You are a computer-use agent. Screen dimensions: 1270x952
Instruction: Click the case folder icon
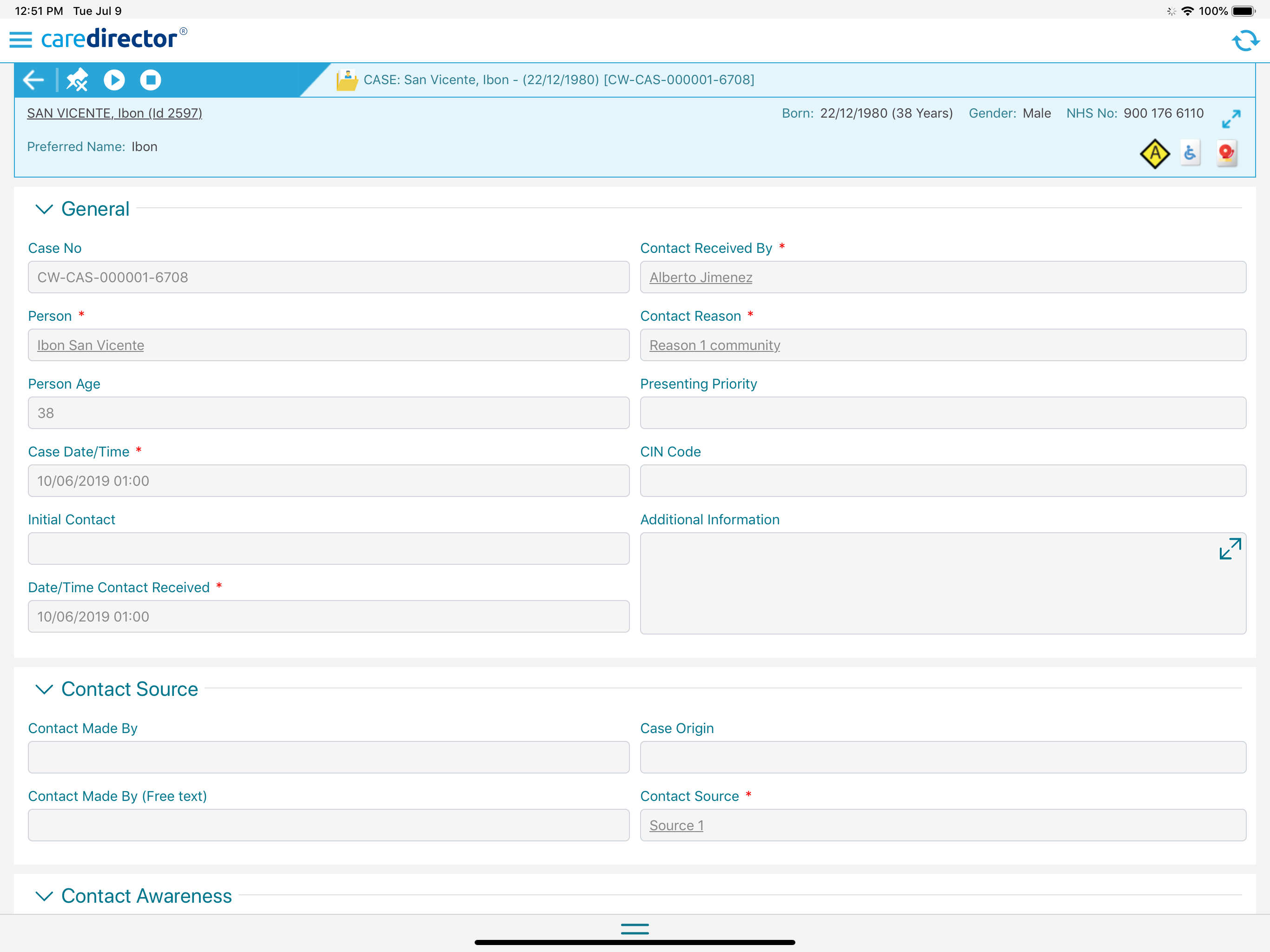[x=347, y=80]
